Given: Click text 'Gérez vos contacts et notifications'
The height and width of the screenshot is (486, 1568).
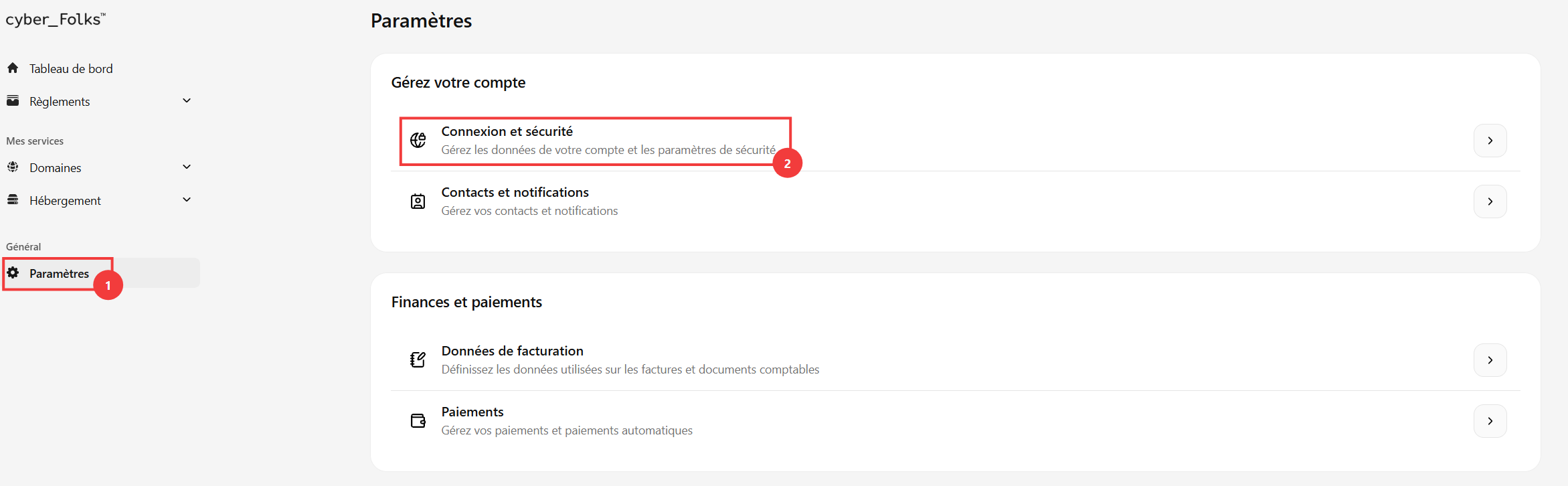Looking at the screenshot, I should (x=529, y=211).
